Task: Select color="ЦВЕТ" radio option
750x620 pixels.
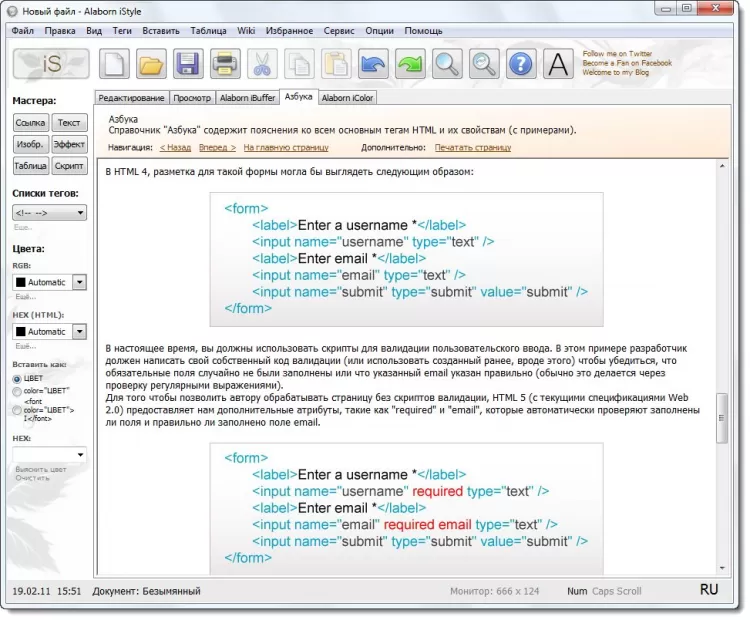Action: [x=17, y=392]
